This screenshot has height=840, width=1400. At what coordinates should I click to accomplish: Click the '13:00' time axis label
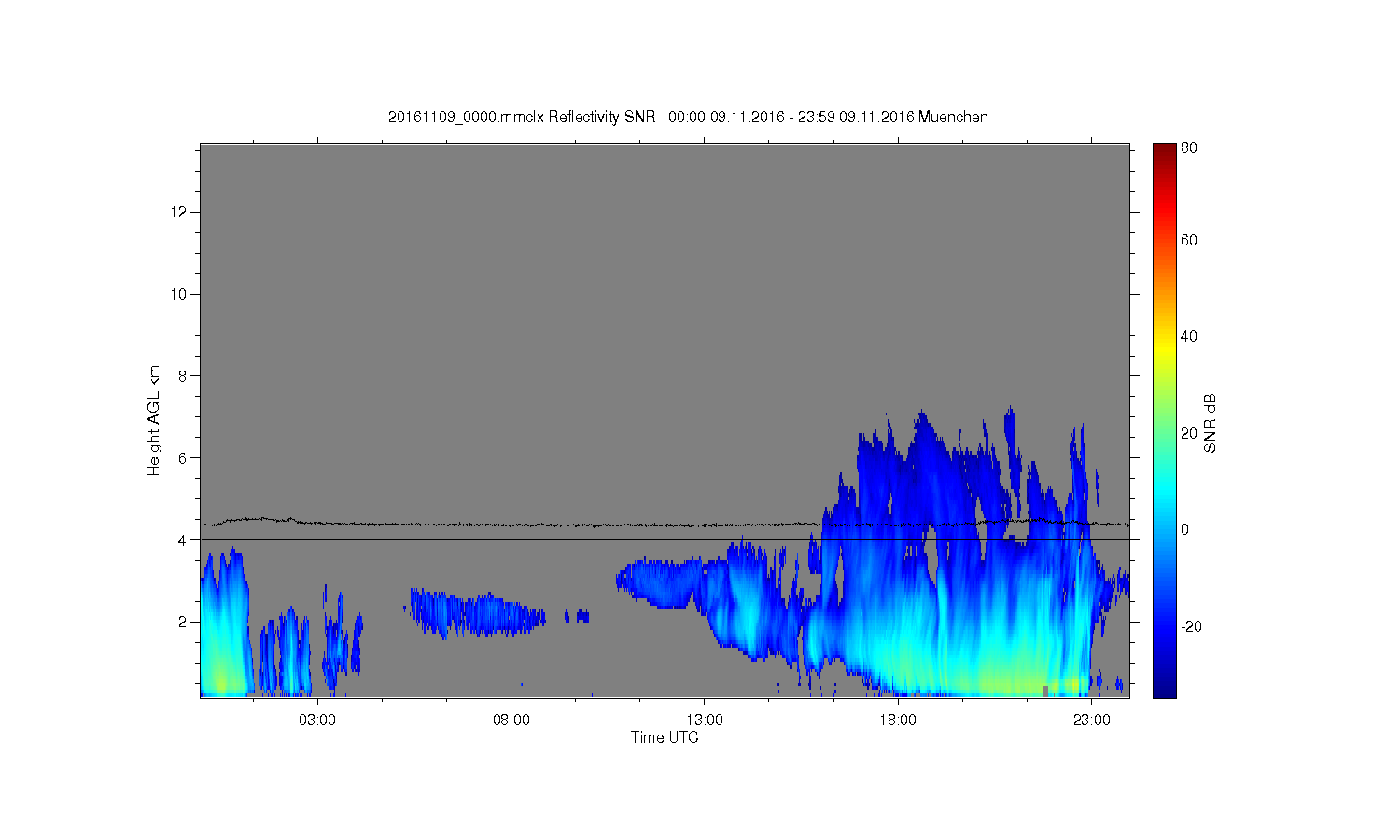705,720
